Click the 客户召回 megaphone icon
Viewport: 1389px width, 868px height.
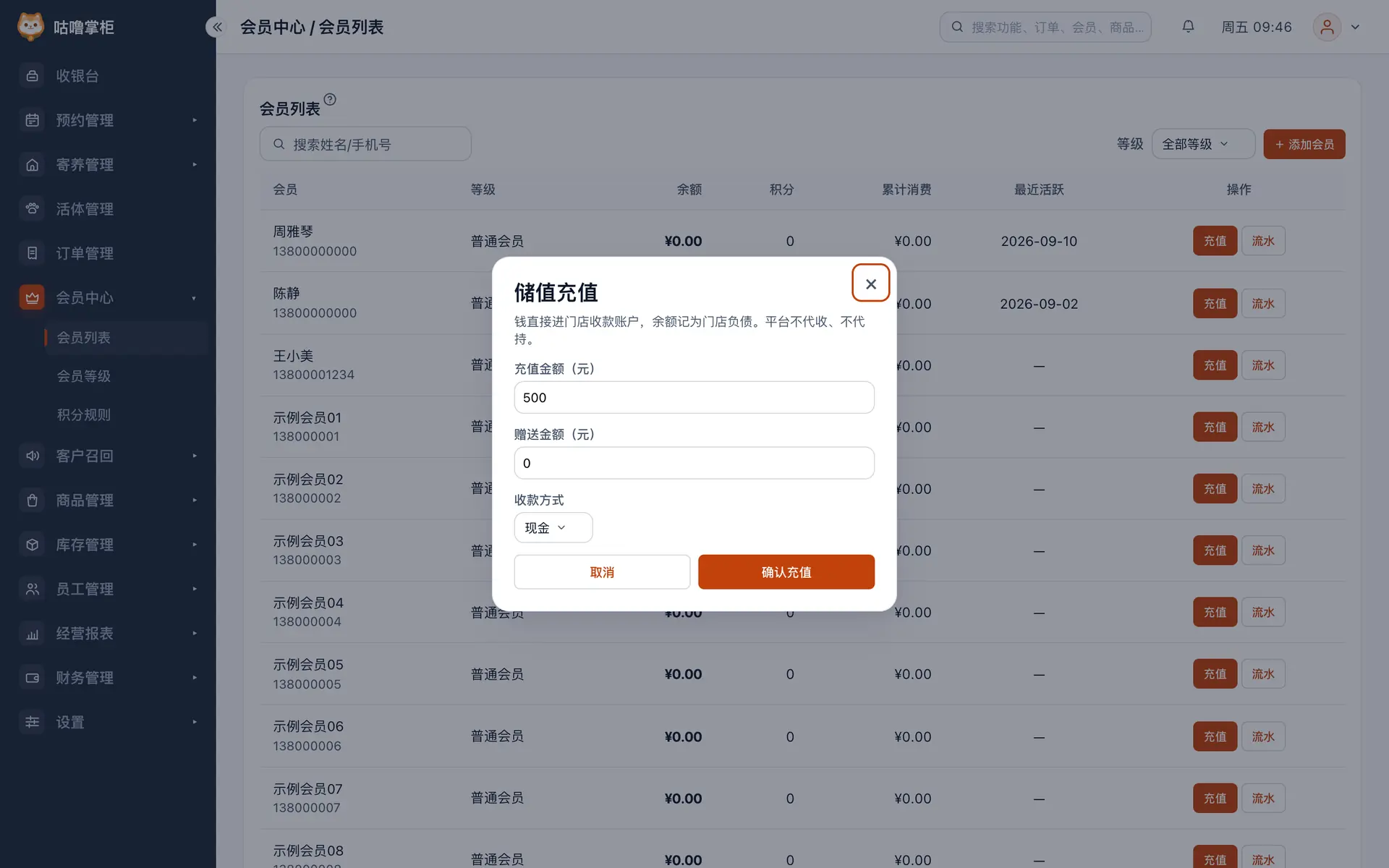[x=32, y=456]
